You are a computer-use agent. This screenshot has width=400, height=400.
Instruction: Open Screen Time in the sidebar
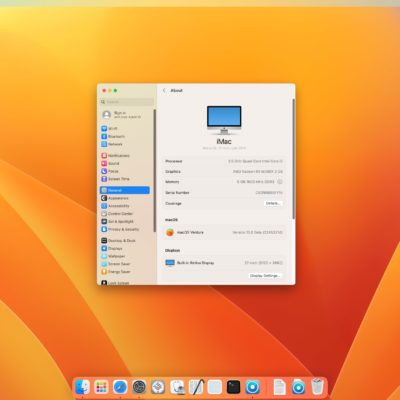click(125, 179)
